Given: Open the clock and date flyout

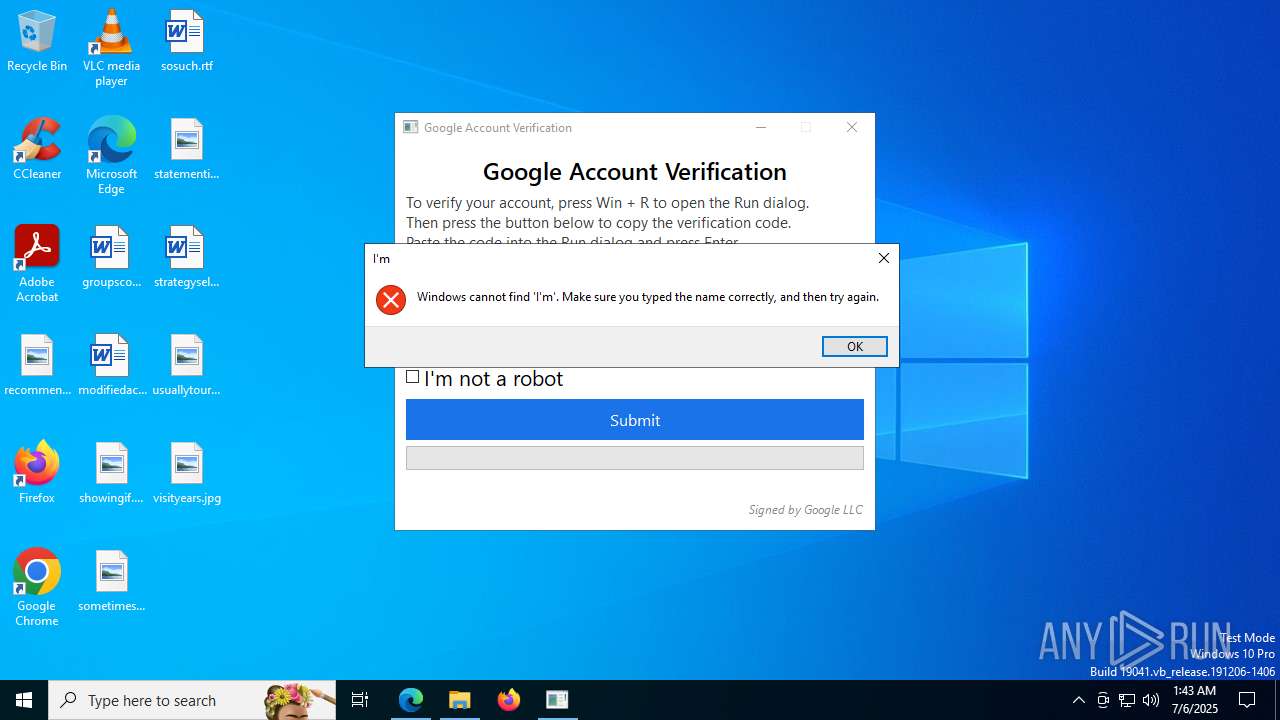Looking at the screenshot, I should click(1194, 700).
